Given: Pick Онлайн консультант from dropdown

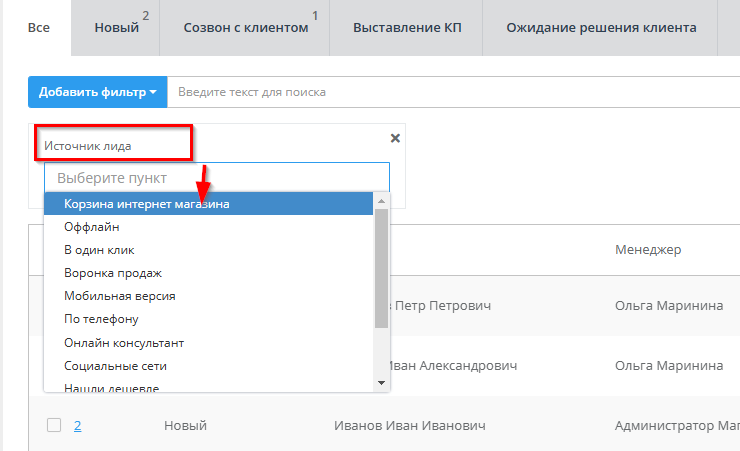Looking at the screenshot, I should click(124, 342).
